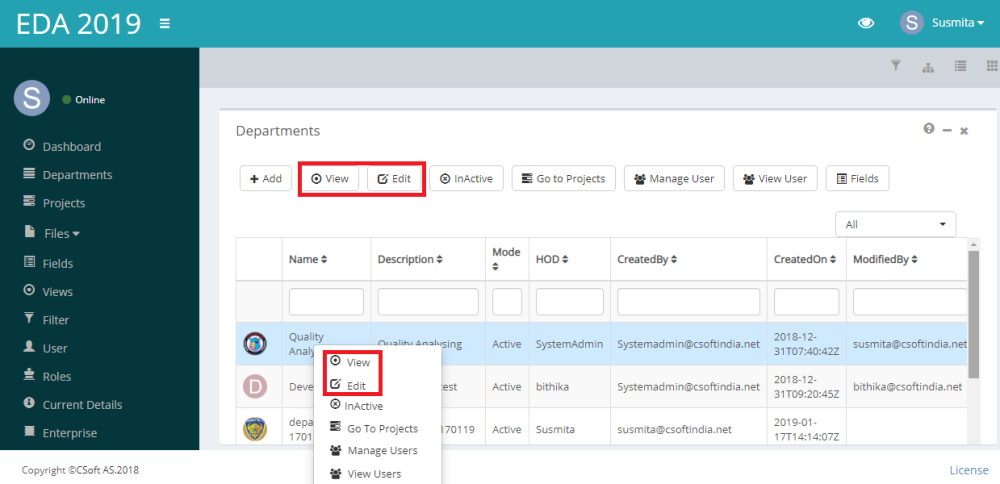
Task: Sort by the CreatedOn column
Action: pyautogui.click(x=805, y=260)
